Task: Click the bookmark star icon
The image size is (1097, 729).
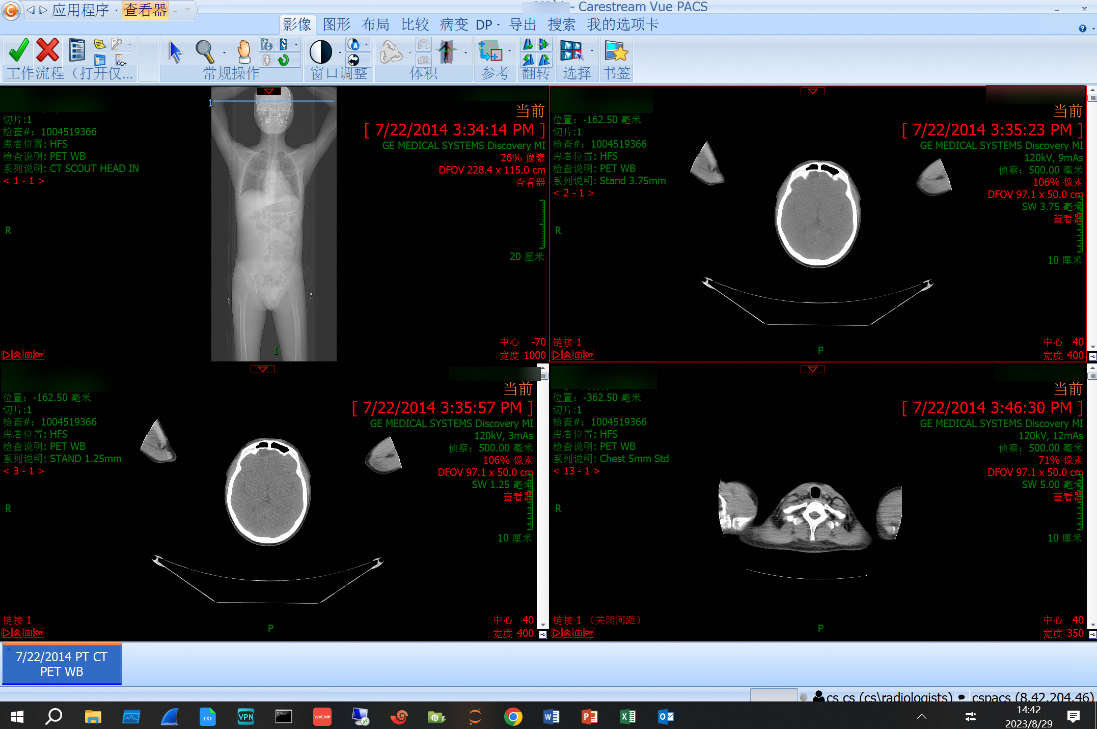Action: [616, 51]
